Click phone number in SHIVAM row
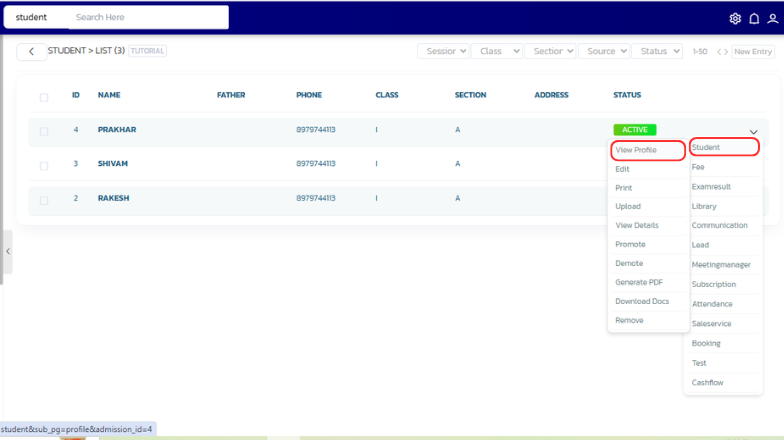Image resolution: width=784 pixels, height=440 pixels. tap(316, 164)
